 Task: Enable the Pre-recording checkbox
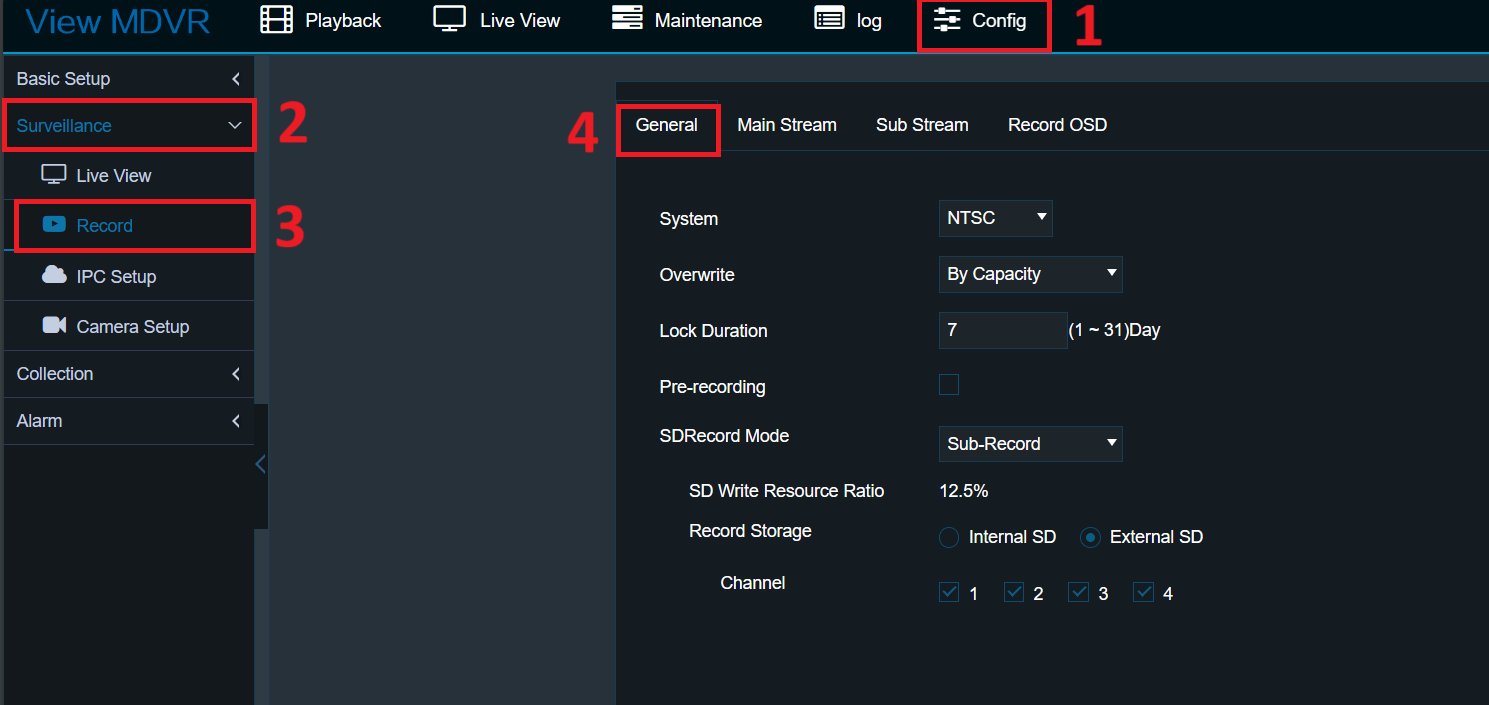coord(949,385)
